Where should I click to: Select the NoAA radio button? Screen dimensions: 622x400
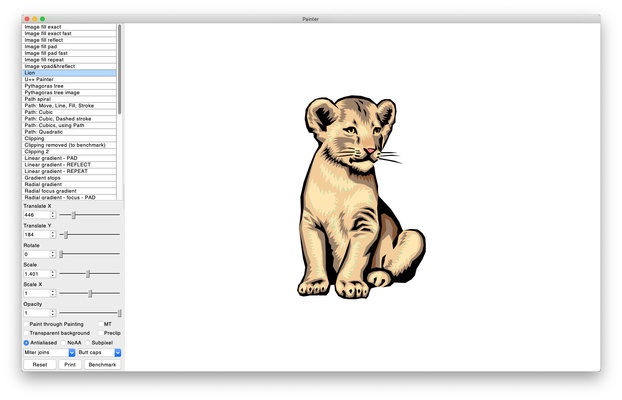pos(63,343)
